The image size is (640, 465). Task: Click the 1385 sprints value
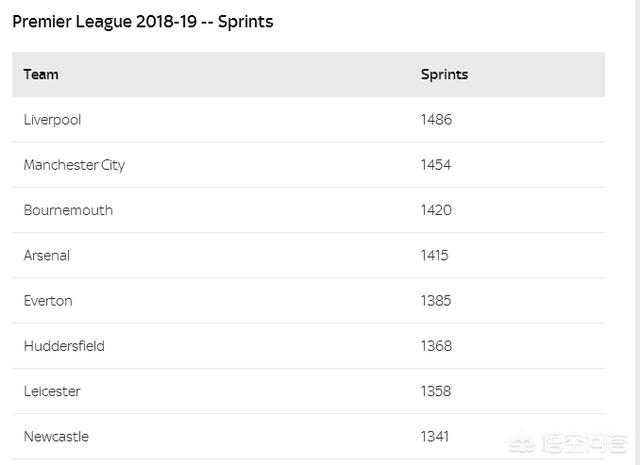tap(436, 301)
